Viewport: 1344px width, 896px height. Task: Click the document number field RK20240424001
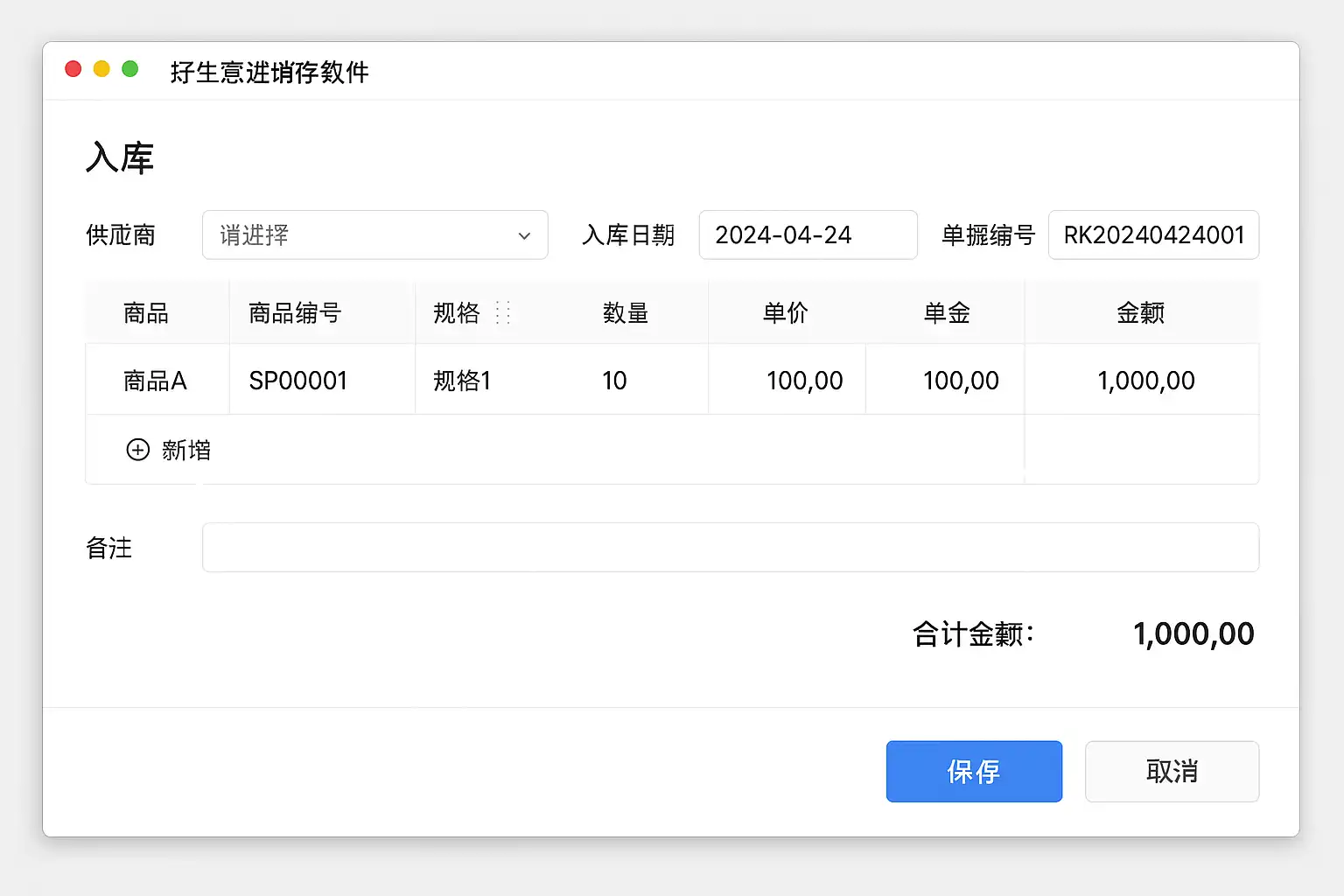[1152, 234]
